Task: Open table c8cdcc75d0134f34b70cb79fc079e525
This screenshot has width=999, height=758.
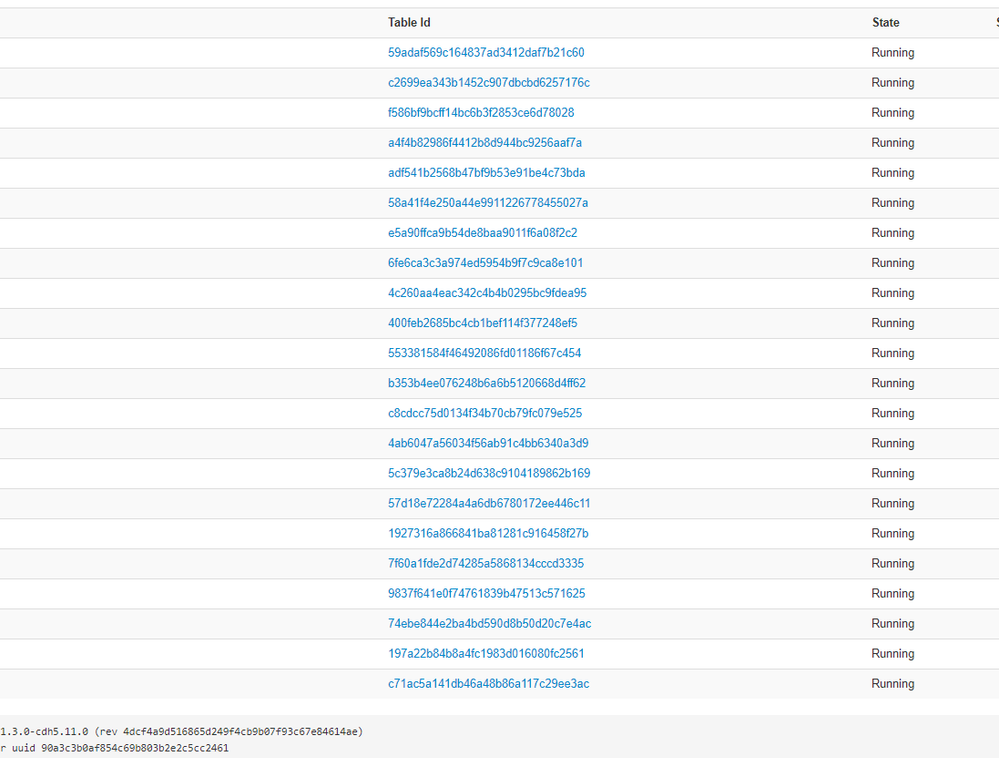Action: pyautogui.click(x=482, y=412)
